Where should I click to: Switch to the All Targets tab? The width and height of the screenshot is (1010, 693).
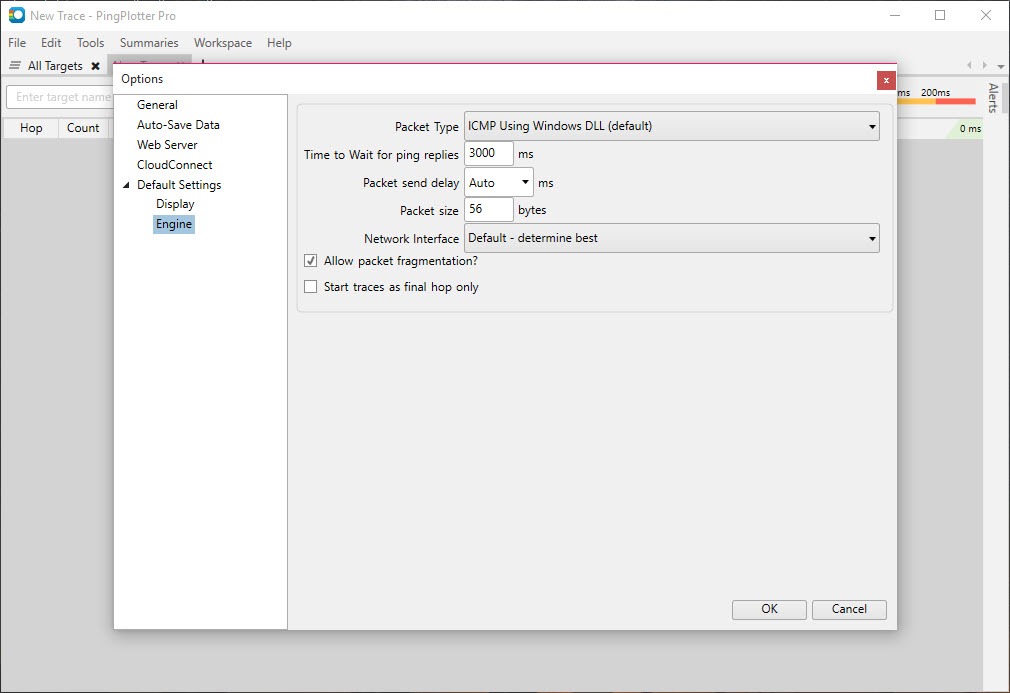(x=55, y=66)
